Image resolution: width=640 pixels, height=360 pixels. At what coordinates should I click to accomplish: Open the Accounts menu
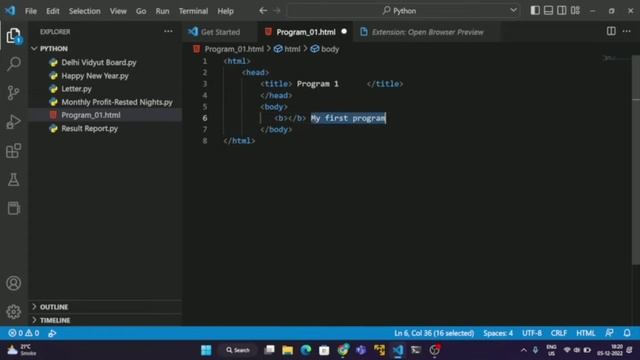(13, 283)
